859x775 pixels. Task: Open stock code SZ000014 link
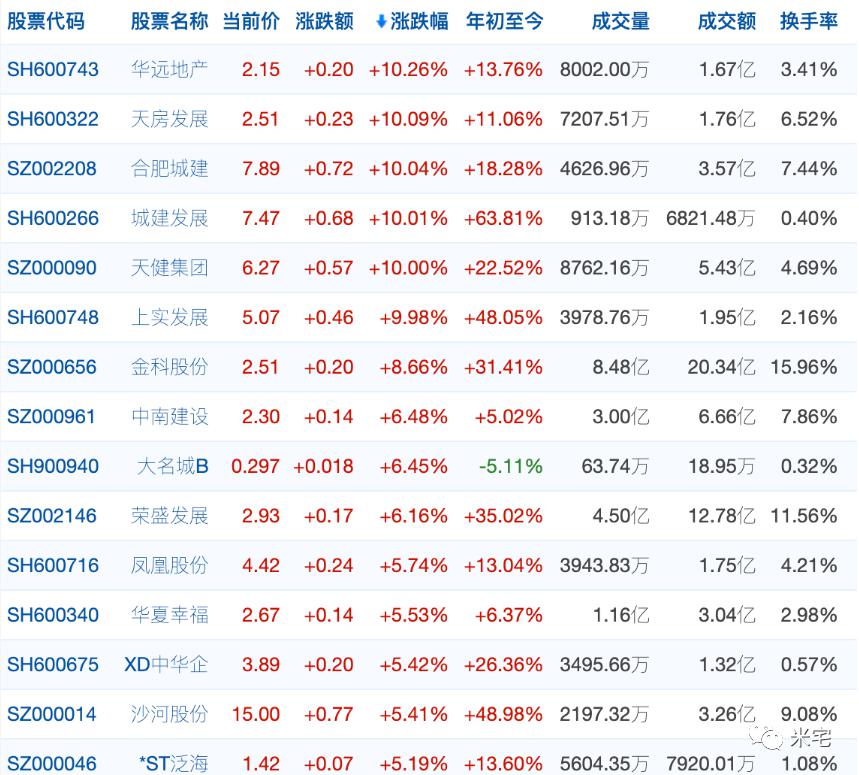click(51, 714)
